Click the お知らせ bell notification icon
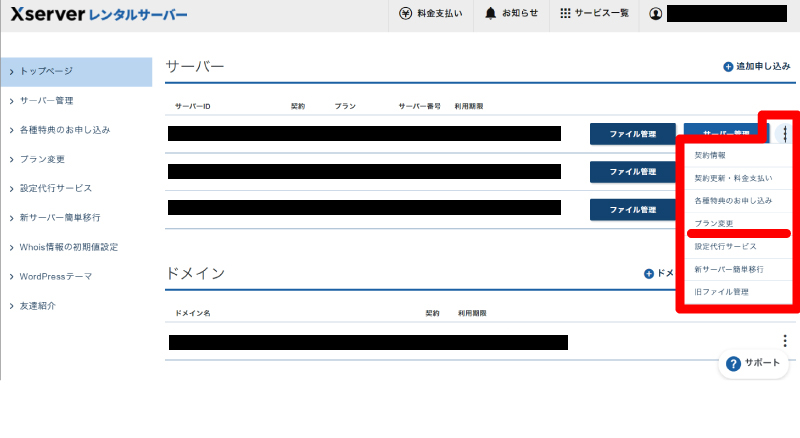Screen dimensions: 800x438 click(491, 15)
